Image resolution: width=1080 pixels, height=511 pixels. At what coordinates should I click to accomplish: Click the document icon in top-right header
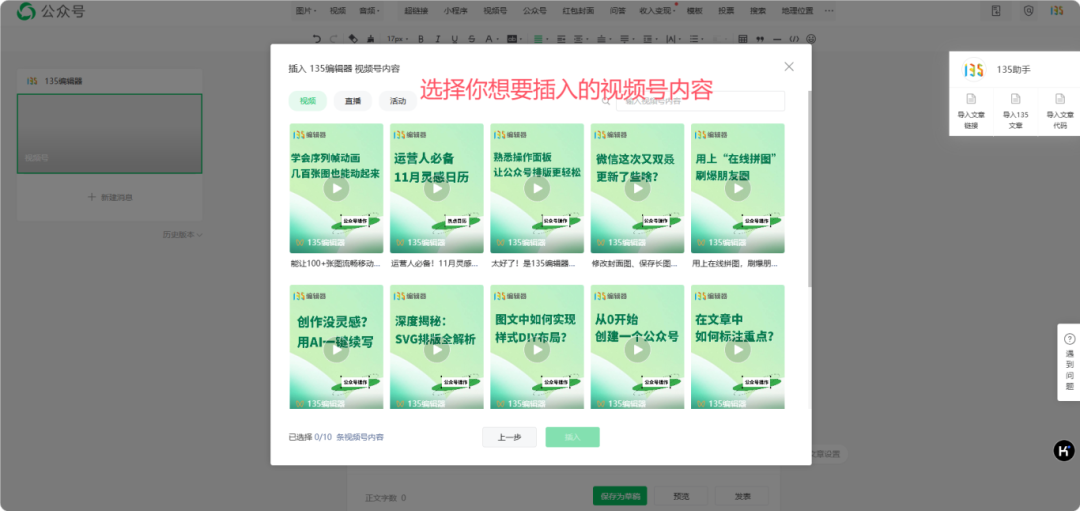click(995, 11)
